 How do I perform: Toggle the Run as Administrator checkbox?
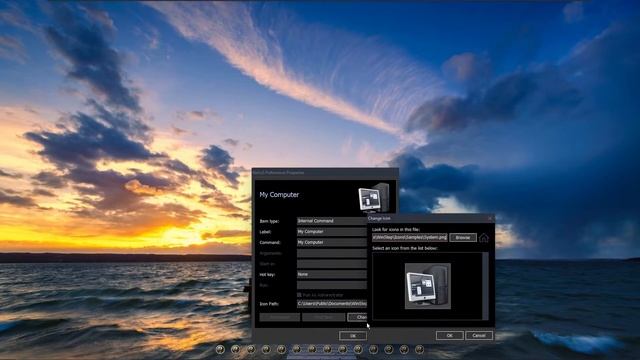click(299, 295)
